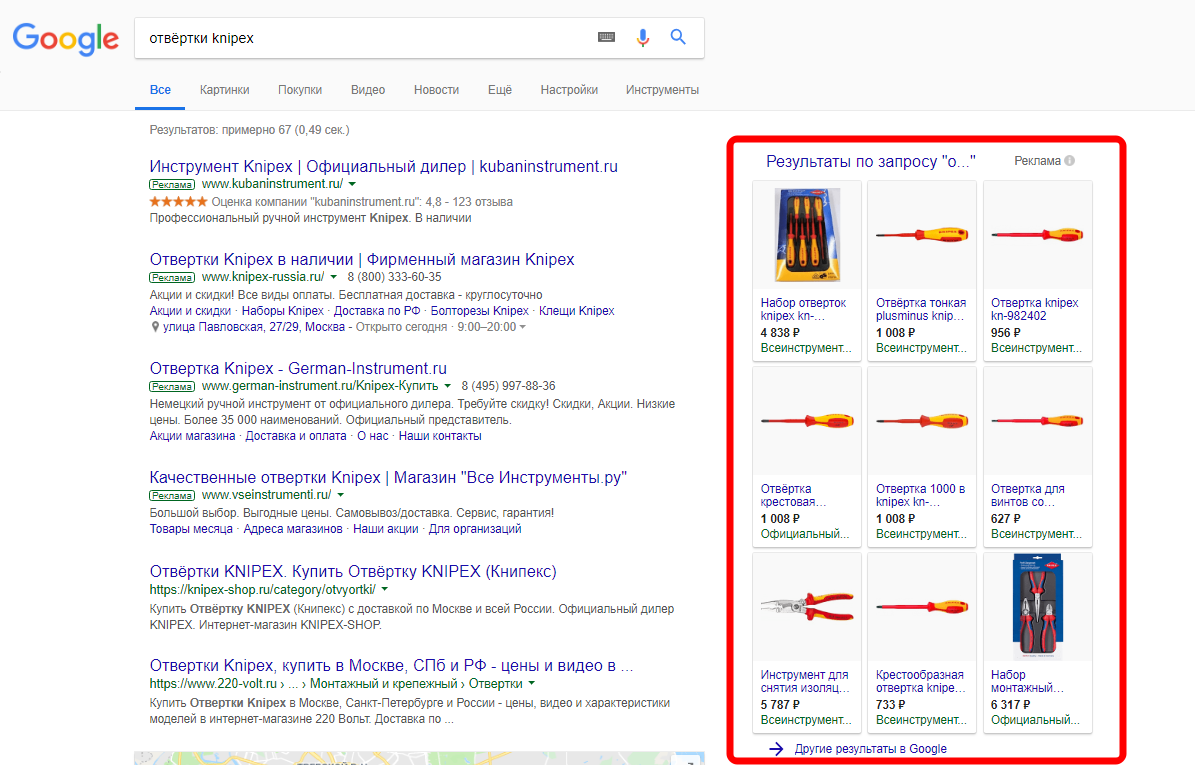1195x765 pixels.
Task: Open the Ещё menu
Action: click(500, 90)
